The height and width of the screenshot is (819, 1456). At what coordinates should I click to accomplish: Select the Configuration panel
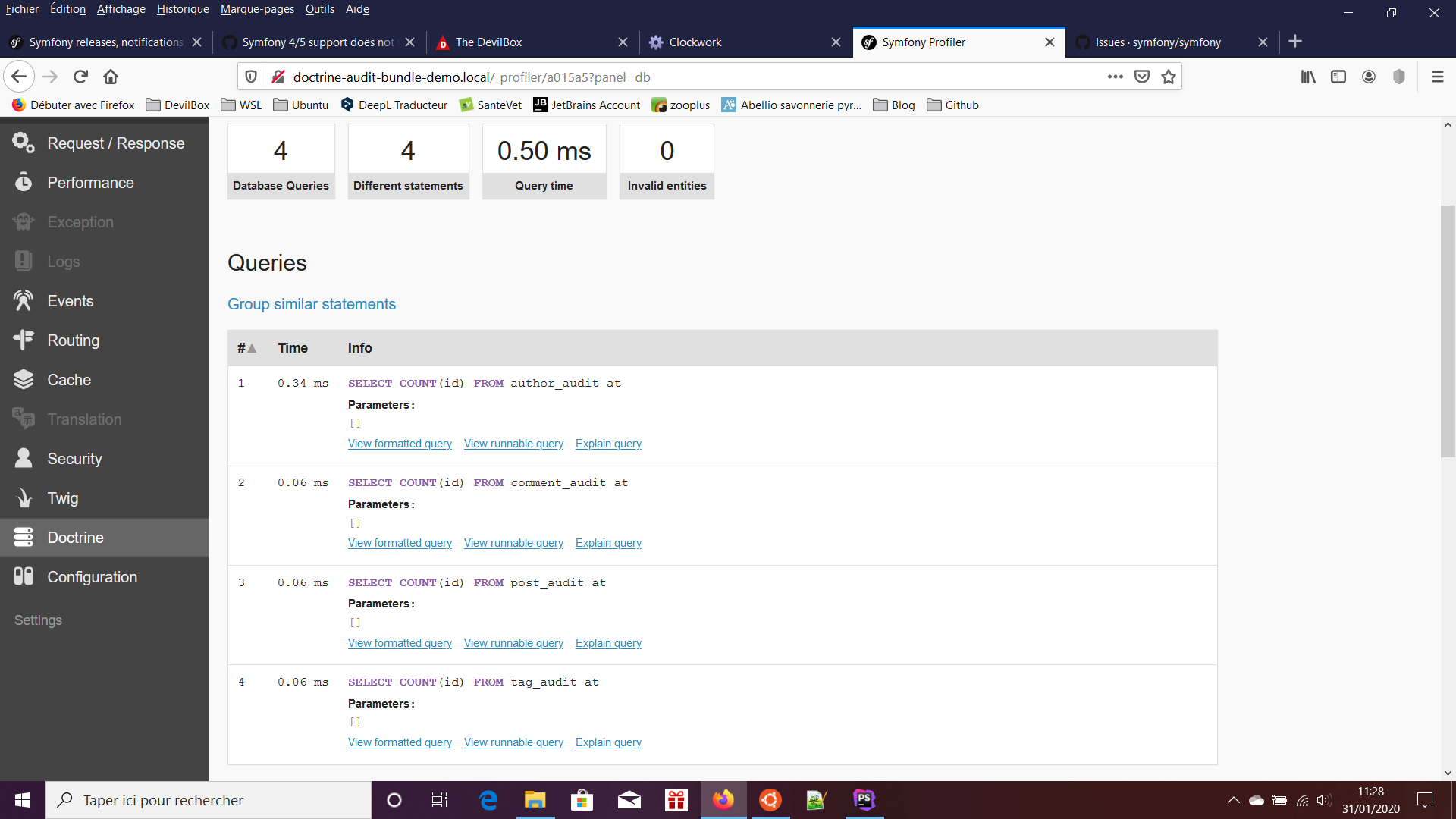tap(92, 576)
